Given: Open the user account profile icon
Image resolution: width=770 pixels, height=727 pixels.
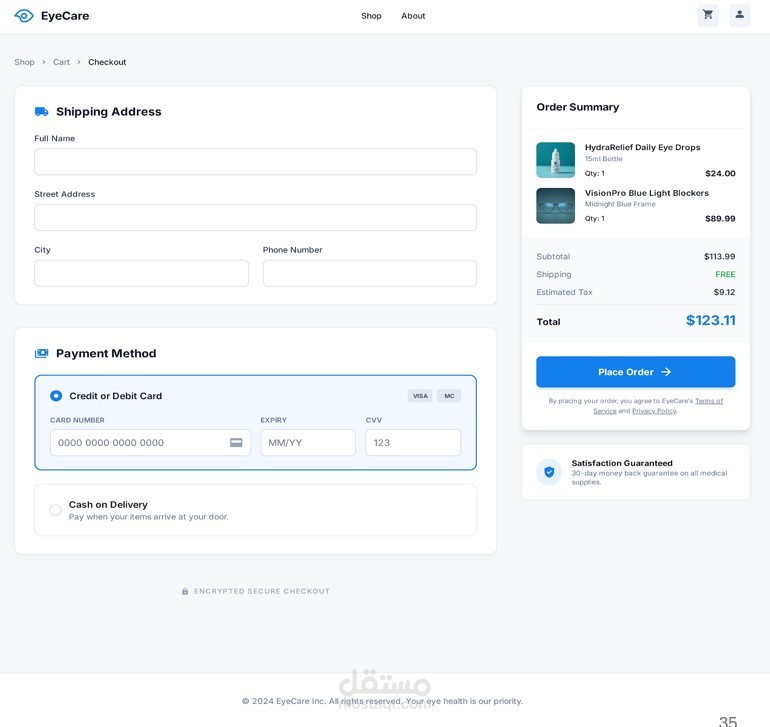Looking at the screenshot, I should coord(739,15).
